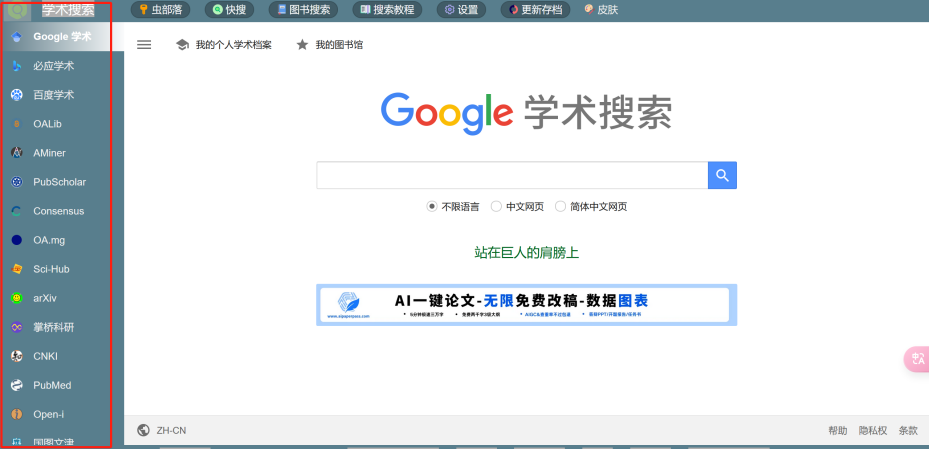Select the 不限语言 radio button

tap(432, 207)
